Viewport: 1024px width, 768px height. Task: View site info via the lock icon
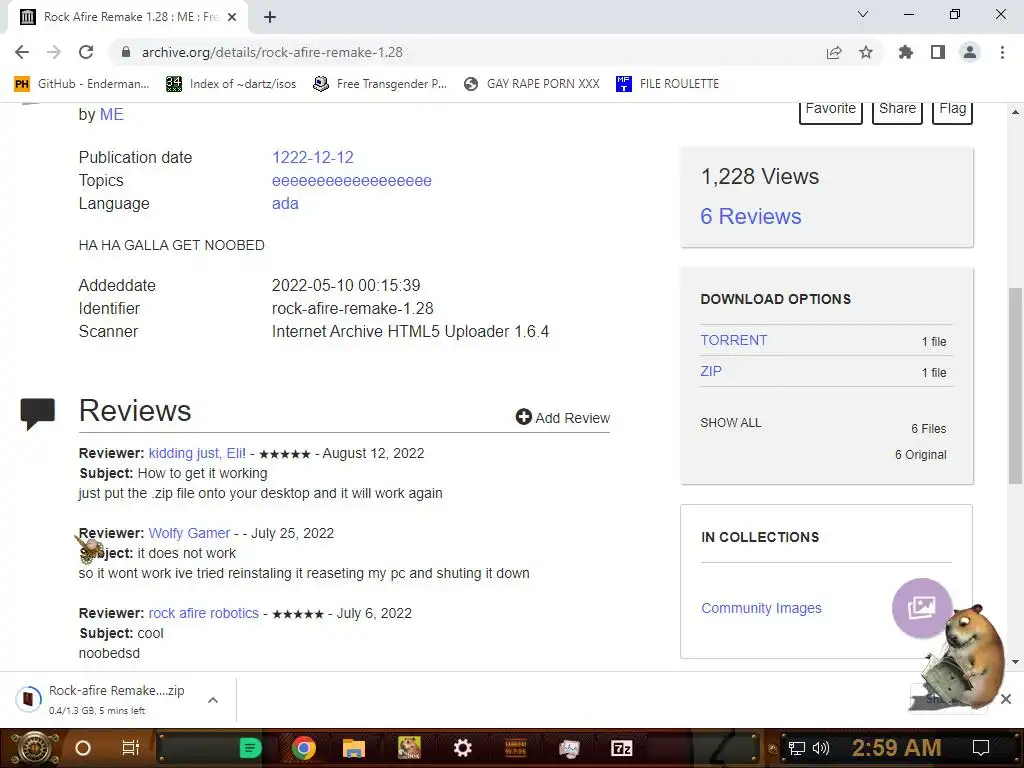coord(126,52)
